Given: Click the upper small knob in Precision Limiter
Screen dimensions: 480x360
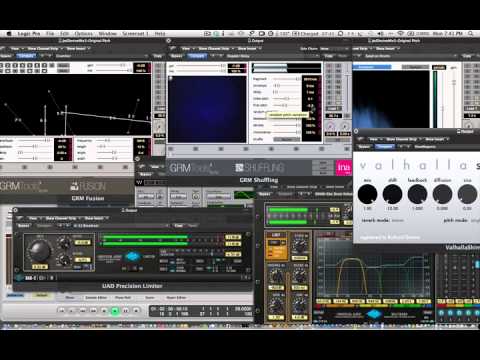Looking at the screenshot, I should pyautogui.click(x=64, y=243).
